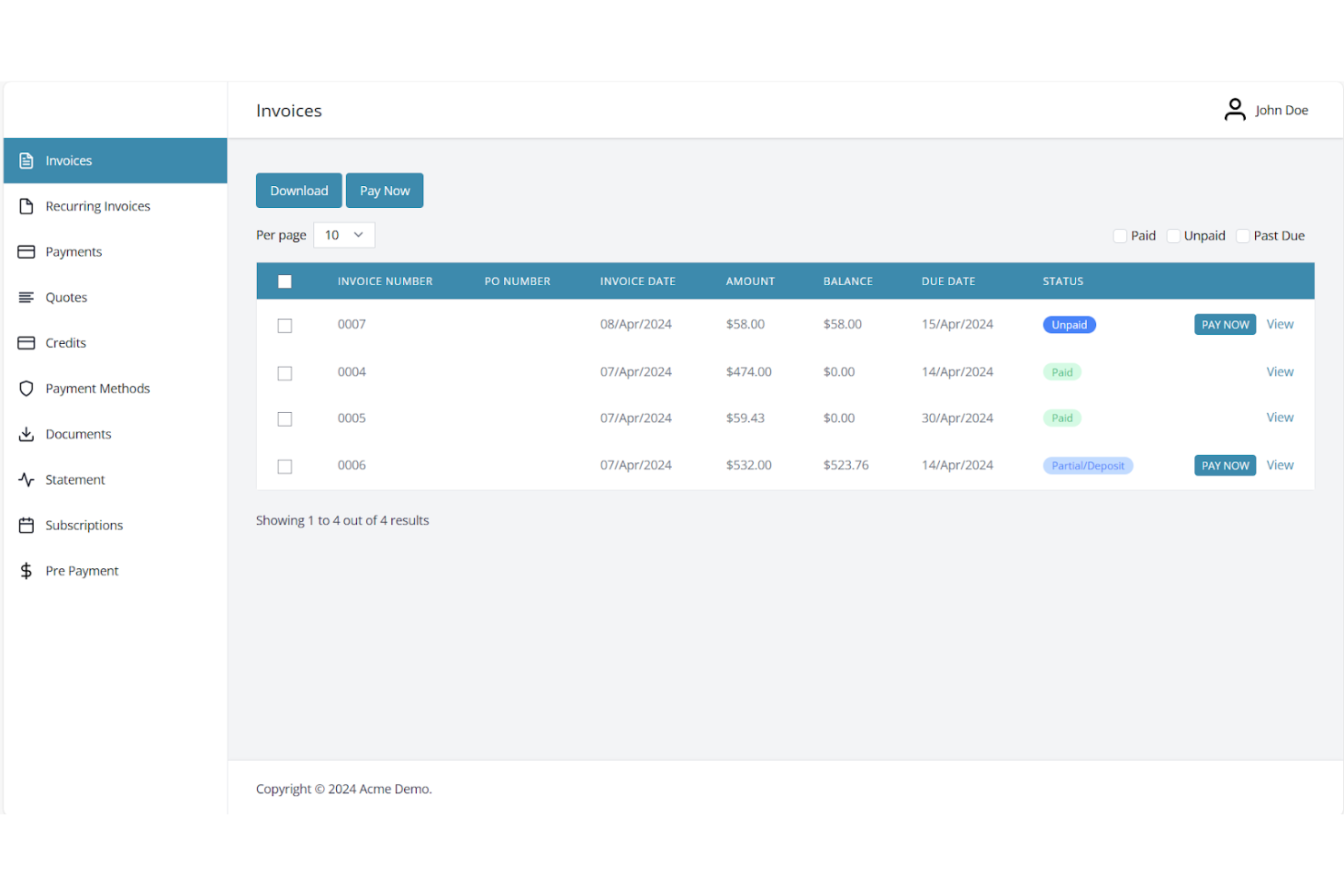
Task: View details of invoice 0004
Action: click(1280, 371)
